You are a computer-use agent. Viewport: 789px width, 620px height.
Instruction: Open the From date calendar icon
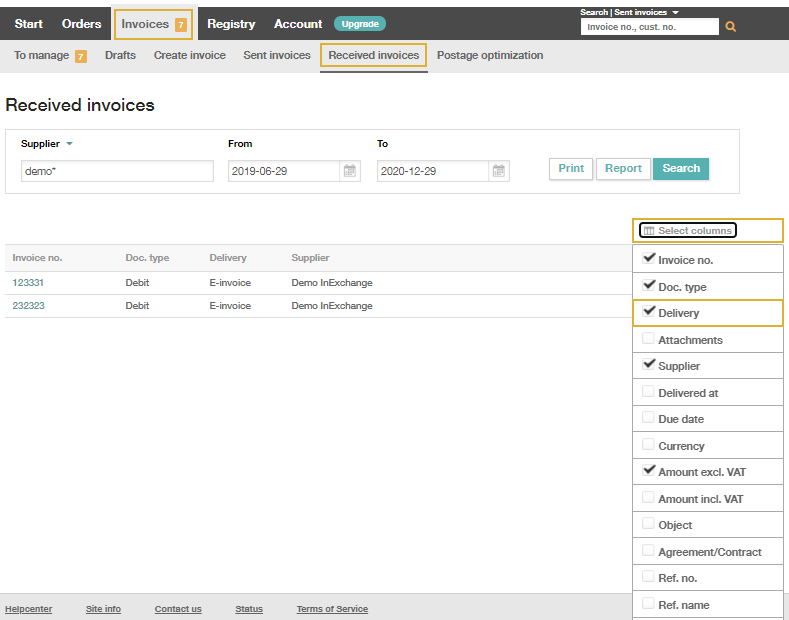tap(350, 171)
